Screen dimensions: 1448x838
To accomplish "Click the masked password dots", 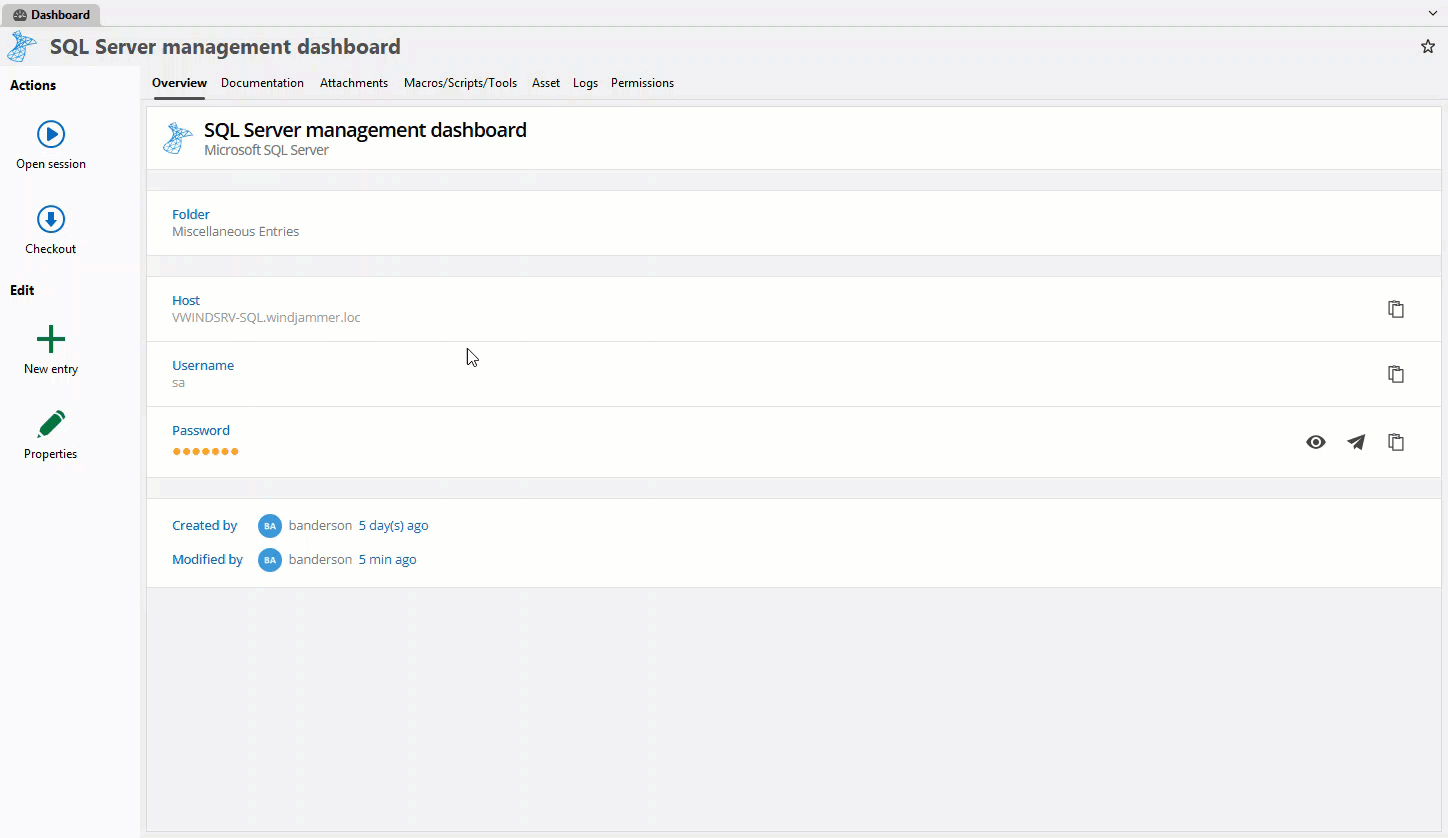I will 206,452.
